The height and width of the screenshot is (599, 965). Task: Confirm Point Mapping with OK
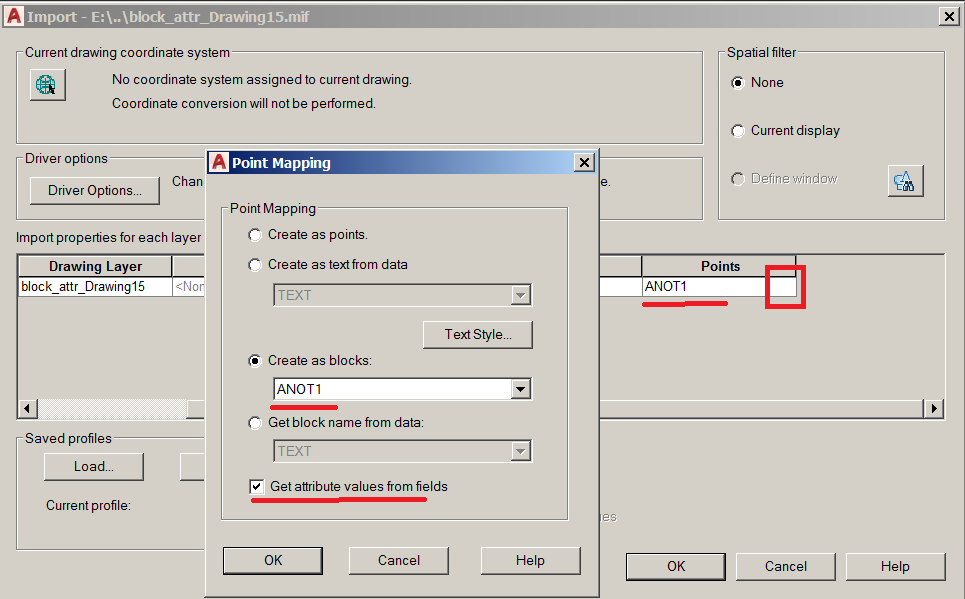(272, 560)
